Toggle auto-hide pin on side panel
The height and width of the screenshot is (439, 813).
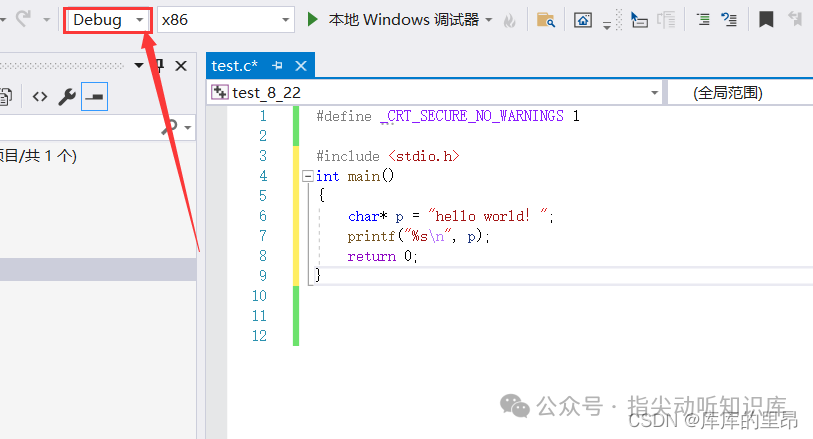[160, 66]
